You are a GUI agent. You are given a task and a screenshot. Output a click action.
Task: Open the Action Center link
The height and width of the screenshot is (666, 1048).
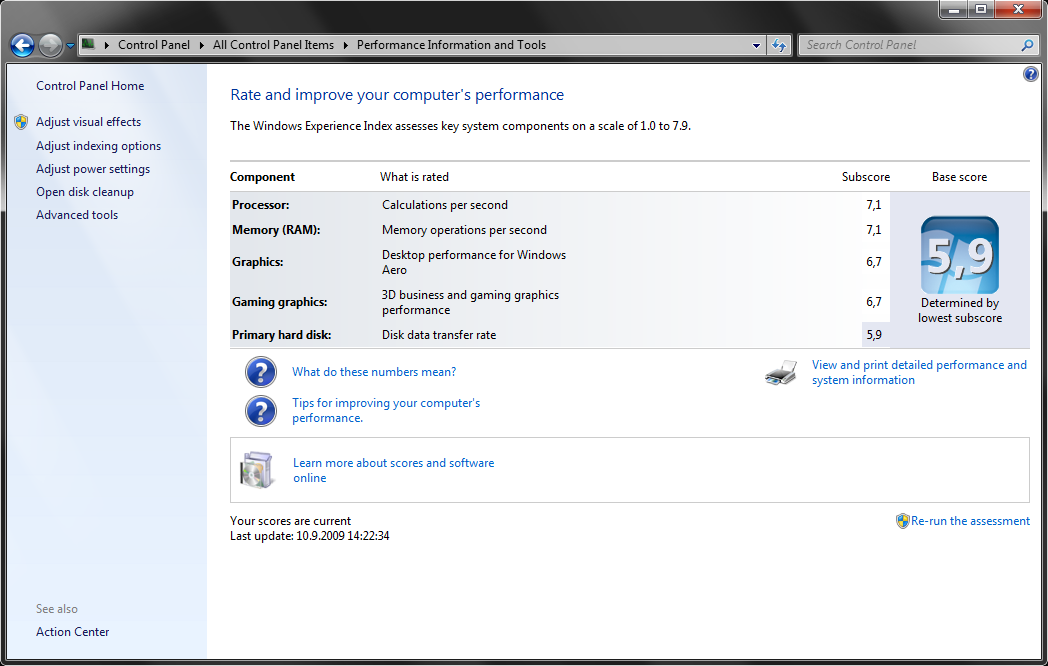coord(72,631)
